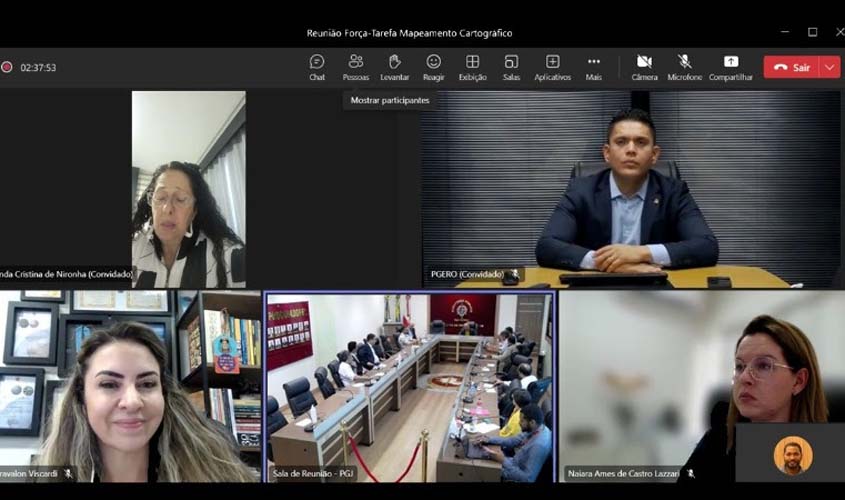The image size is (845, 500).
Task: Maximize the Teams meeting window
Action: pyautogui.click(x=812, y=32)
